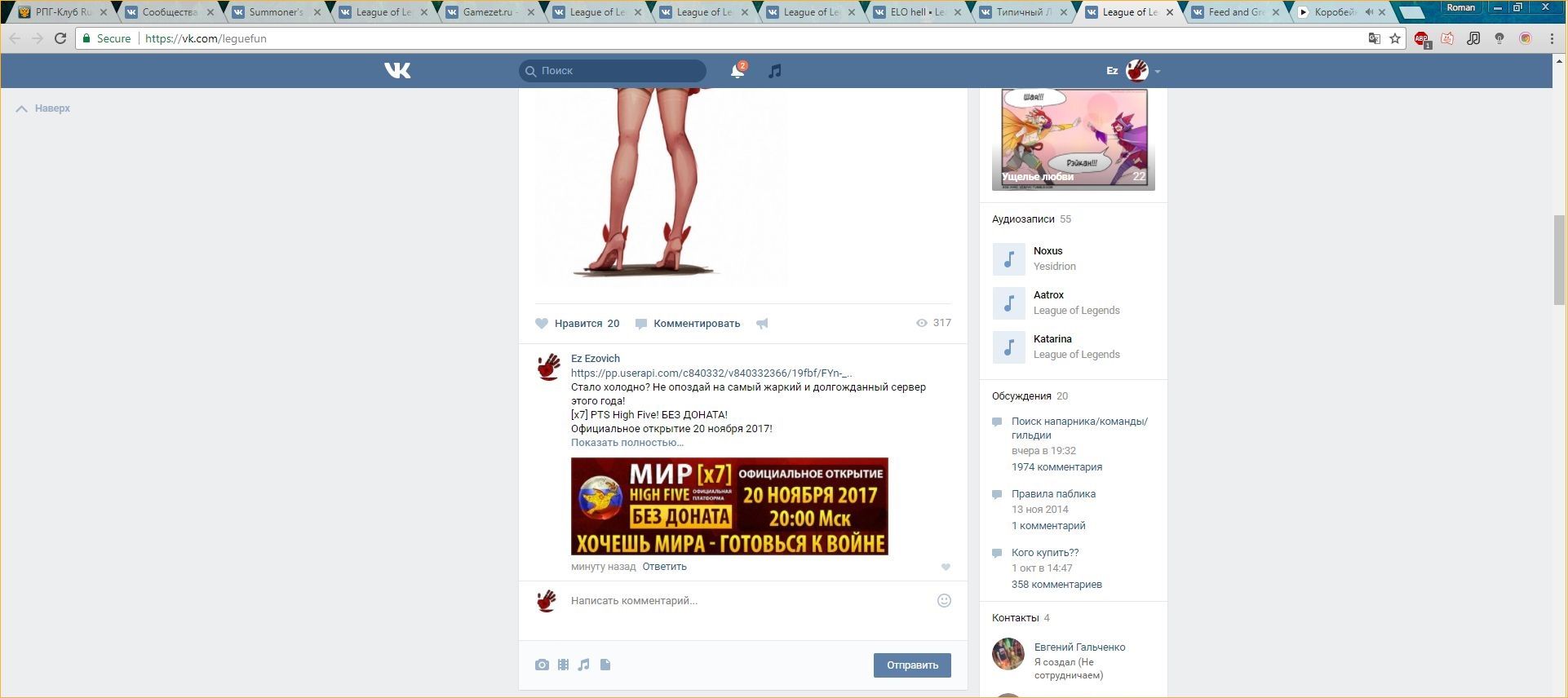
Task: Go back with the browser back arrow
Action: (16, 38)
